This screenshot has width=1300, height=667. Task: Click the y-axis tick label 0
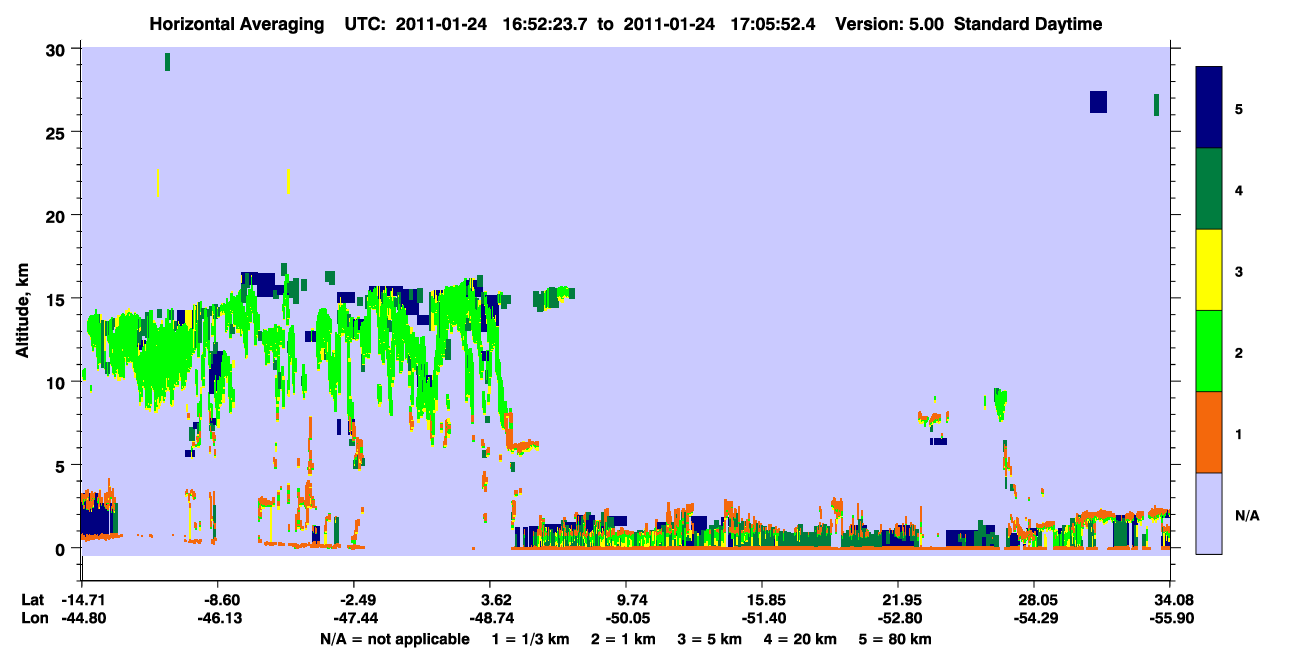pos(61,548)
